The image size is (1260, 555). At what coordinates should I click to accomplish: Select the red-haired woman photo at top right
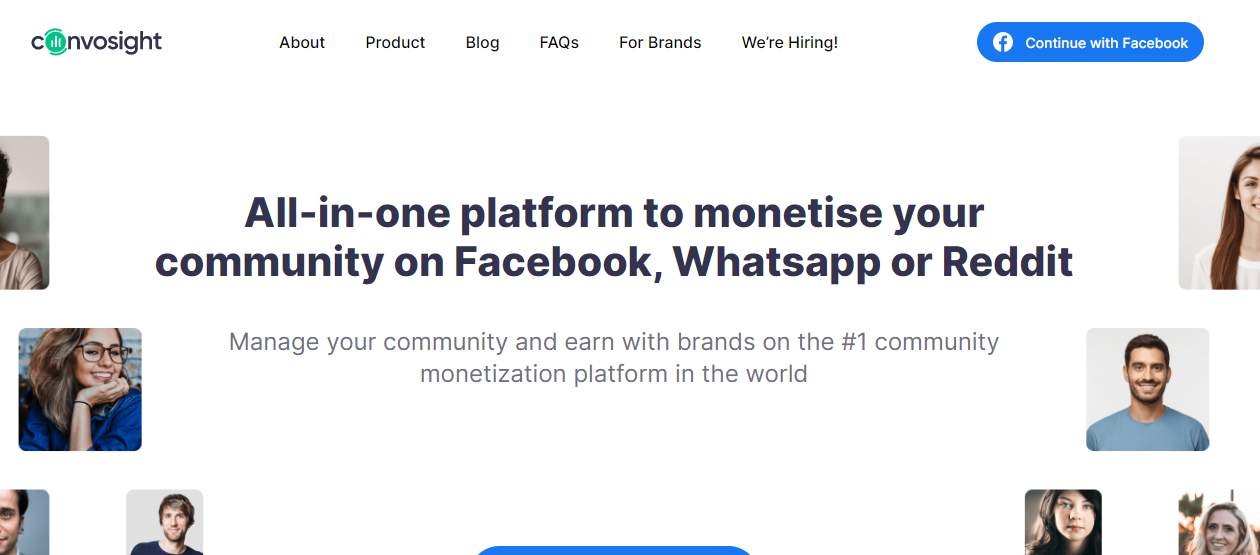click(1219, 213)
